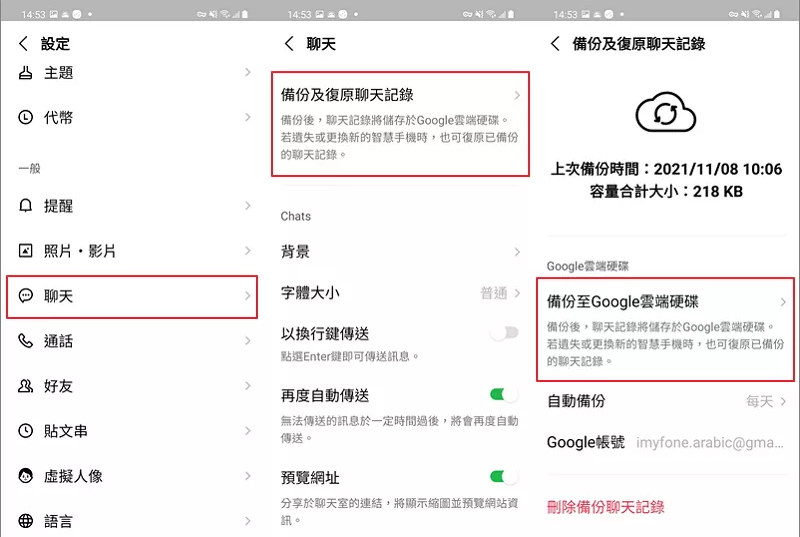
Task: Open the 自動備份 frequency option showing 每天
Action: click(x=766, y=401)
